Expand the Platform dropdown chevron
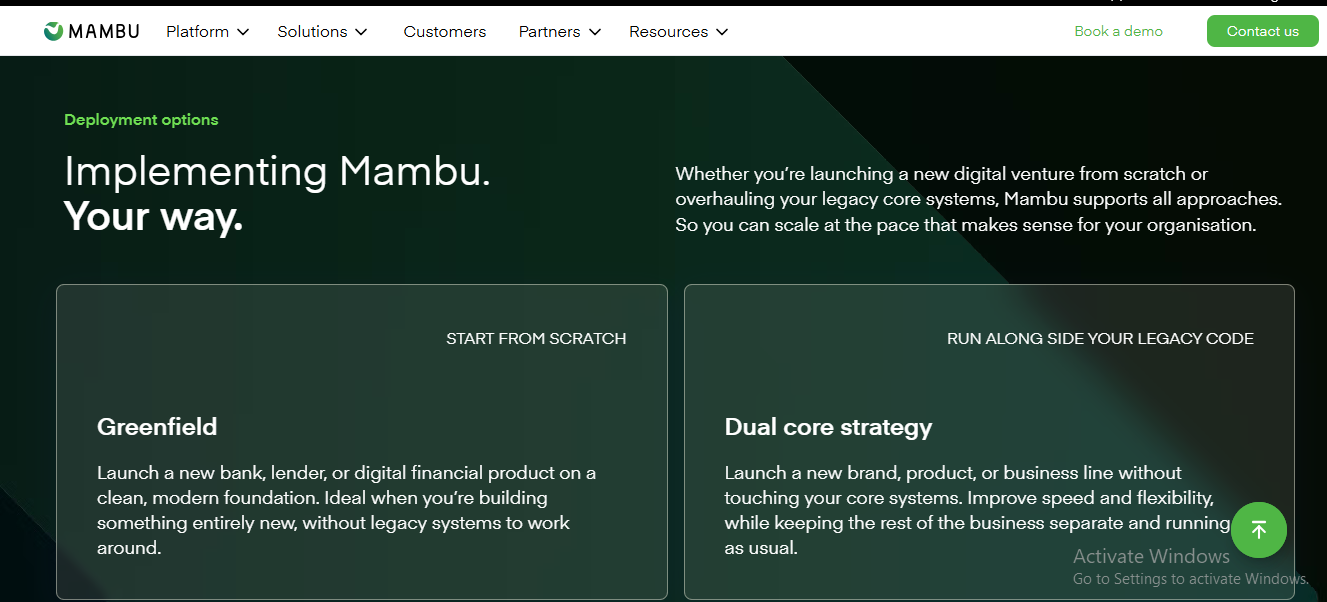1327x602 pixels. point(242,32)
